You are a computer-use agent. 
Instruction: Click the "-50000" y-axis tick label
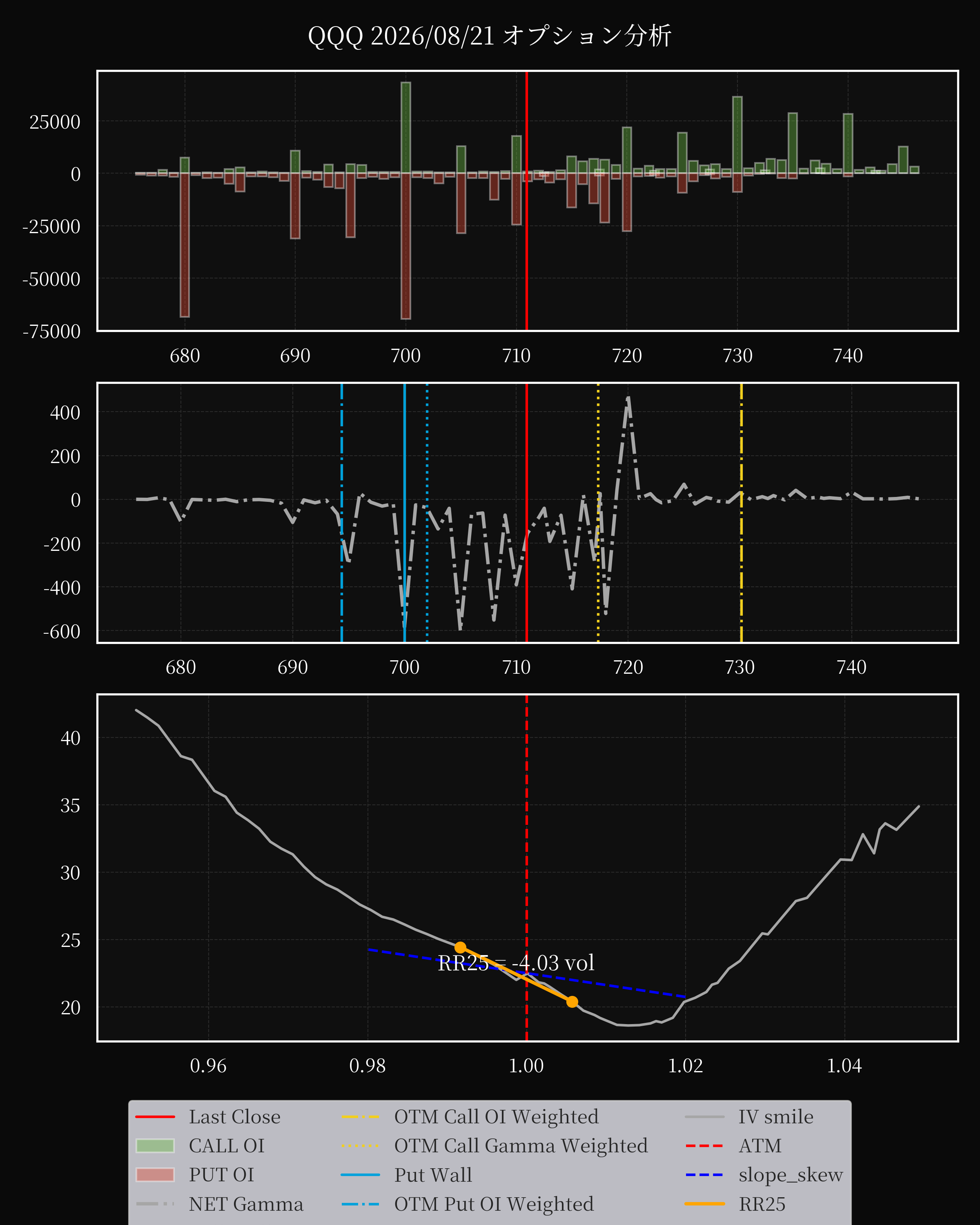[x=52, y=279]
